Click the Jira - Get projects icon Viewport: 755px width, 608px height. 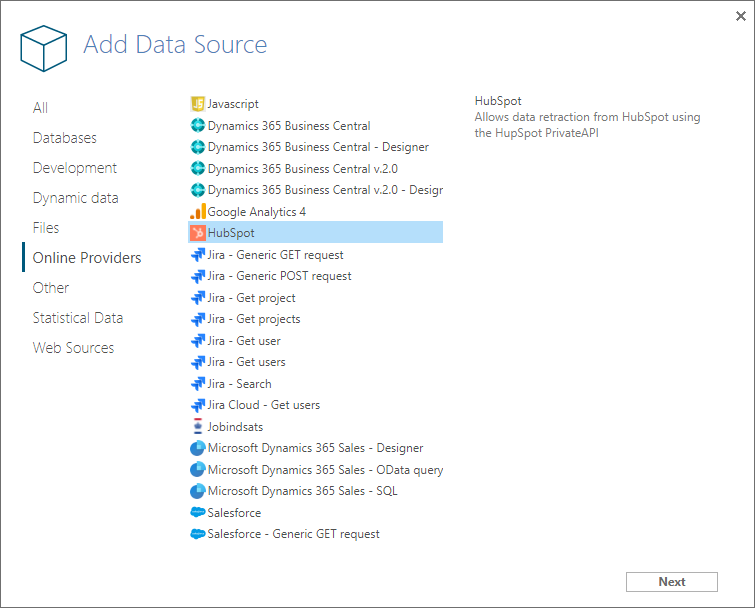[197, 319]
